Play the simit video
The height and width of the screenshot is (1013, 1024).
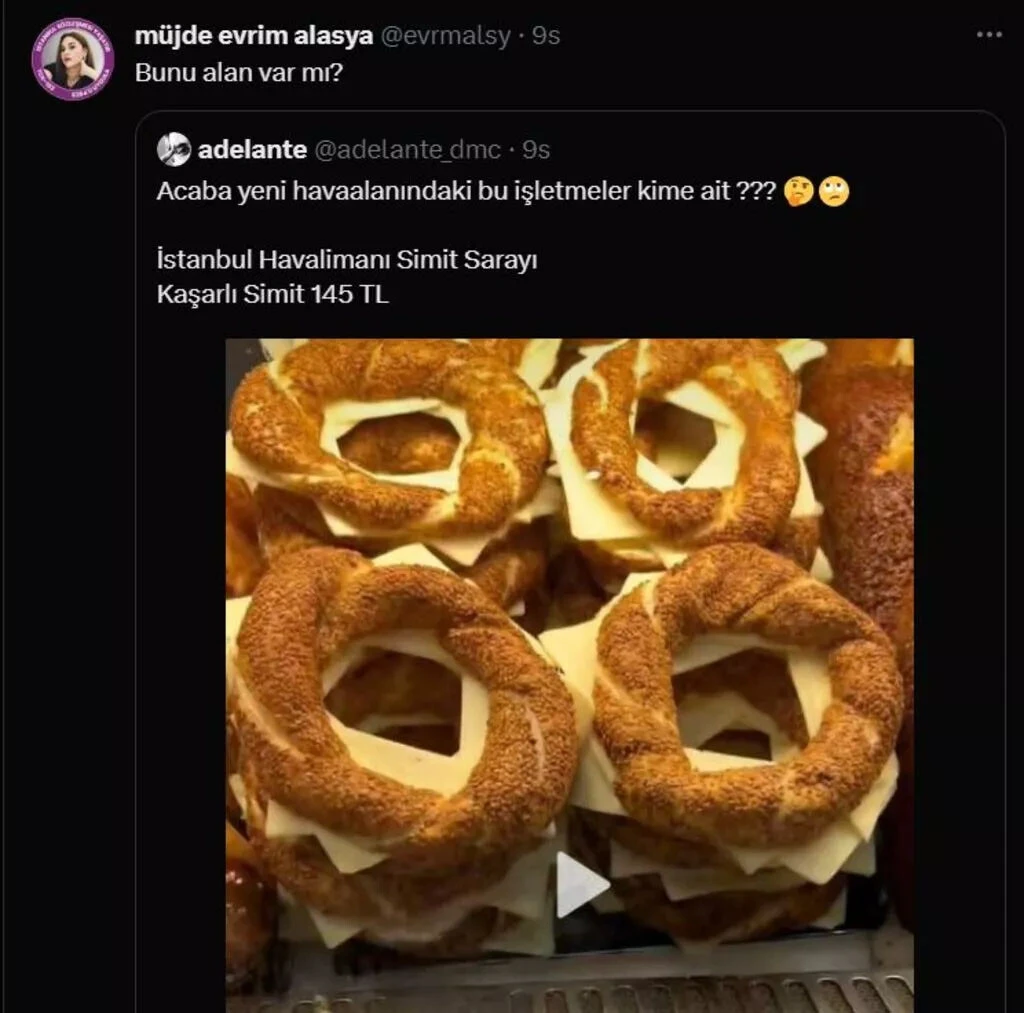coord(581,884)
